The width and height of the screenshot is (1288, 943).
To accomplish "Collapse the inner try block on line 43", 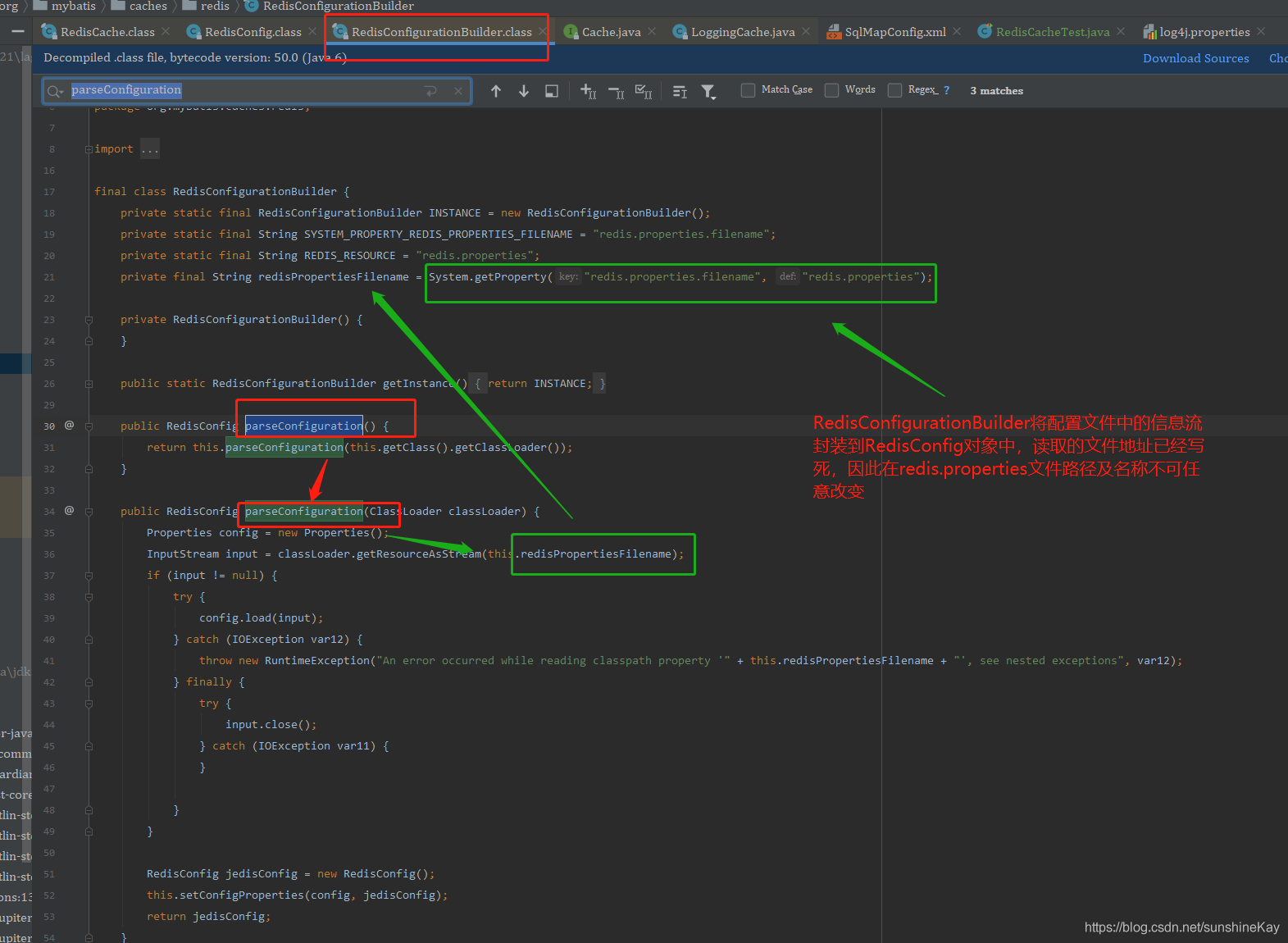I will point(89,704).
